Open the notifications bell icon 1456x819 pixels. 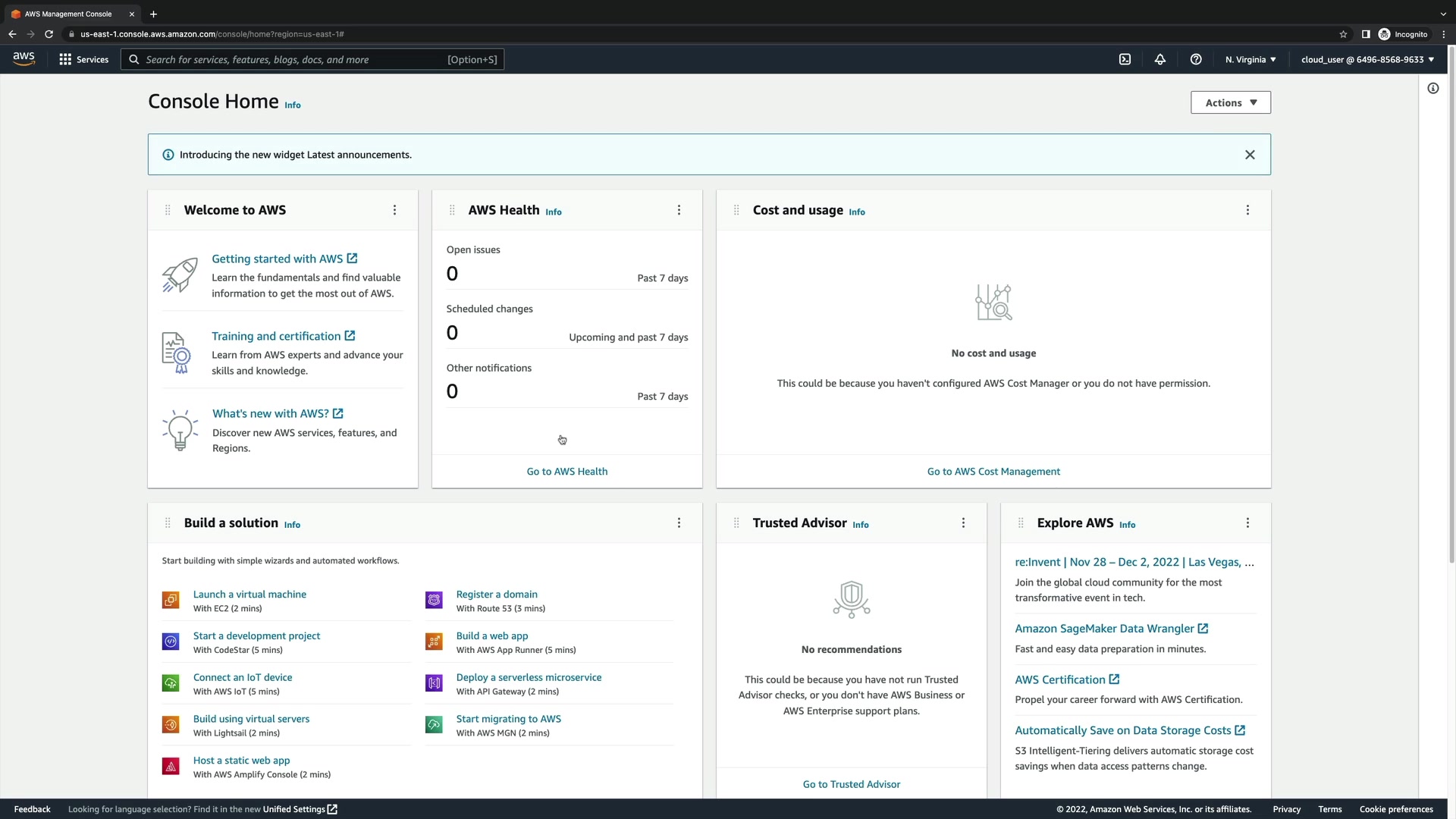tap(1159, 59)
